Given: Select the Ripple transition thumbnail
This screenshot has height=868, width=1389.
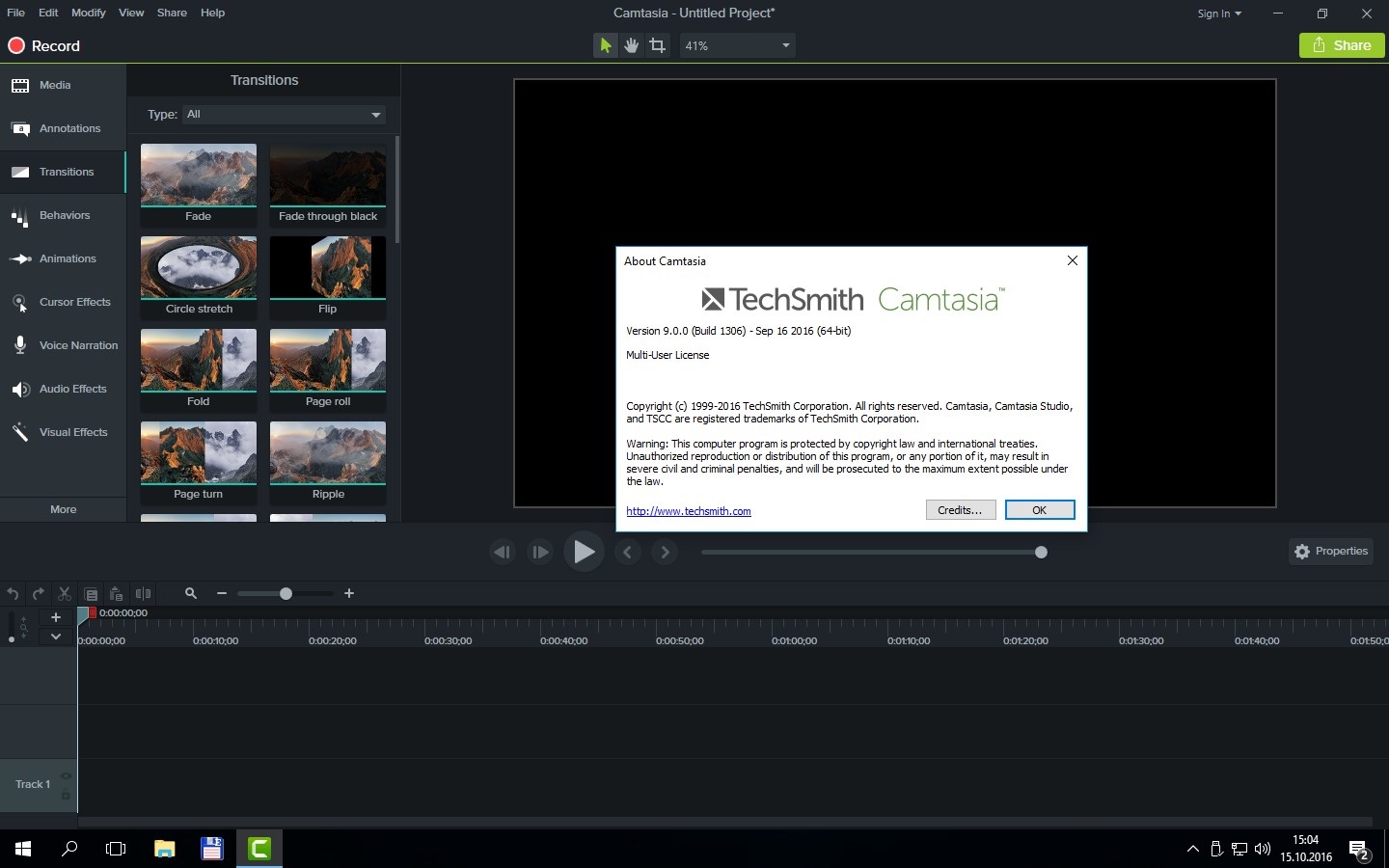Looking at the screenshot, I should click(328, 462).
